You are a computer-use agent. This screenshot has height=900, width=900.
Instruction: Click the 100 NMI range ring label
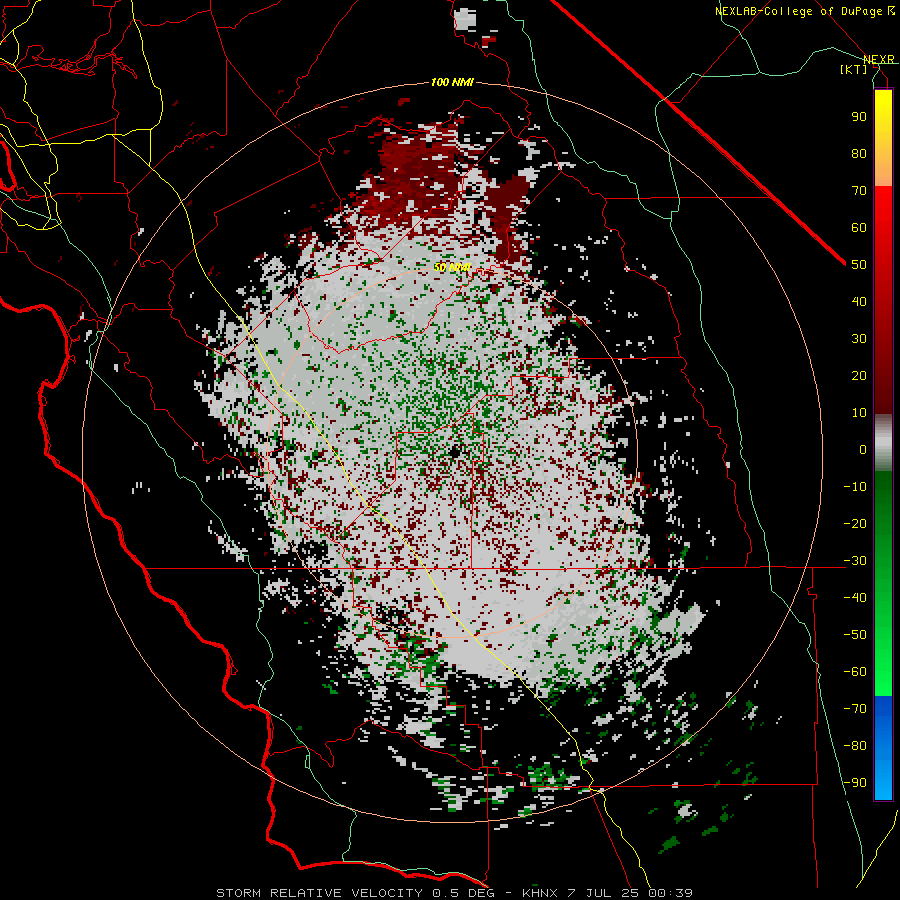click(x=452, y=82)
